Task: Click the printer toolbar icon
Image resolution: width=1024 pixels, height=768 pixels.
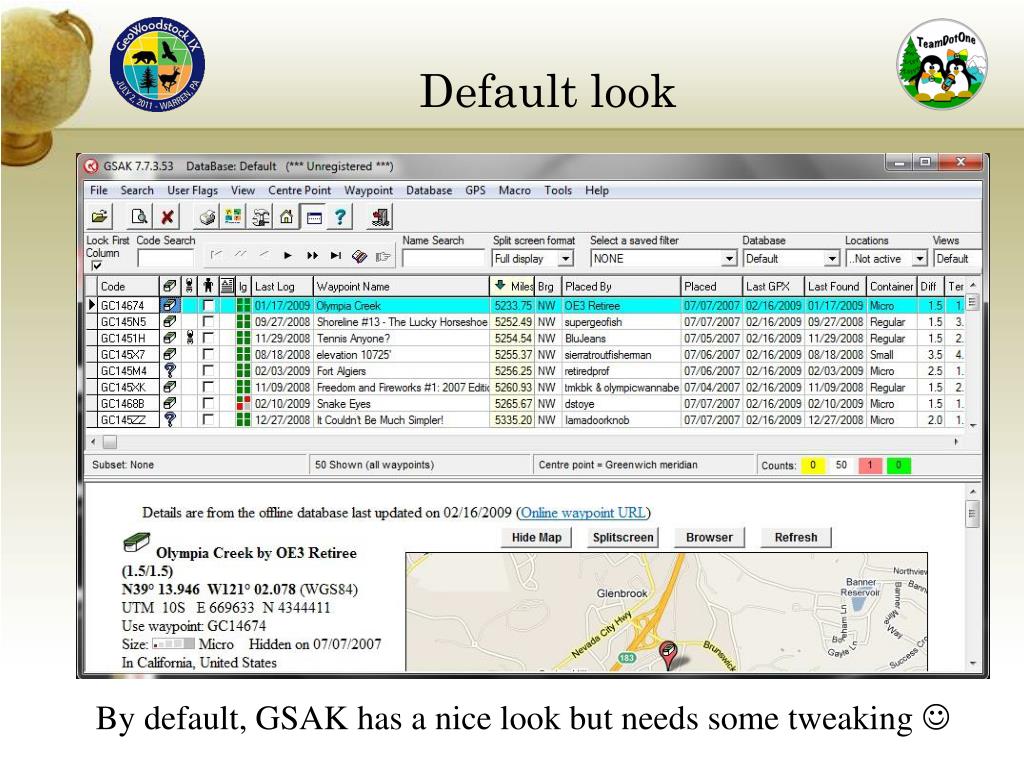Action: 207,216
